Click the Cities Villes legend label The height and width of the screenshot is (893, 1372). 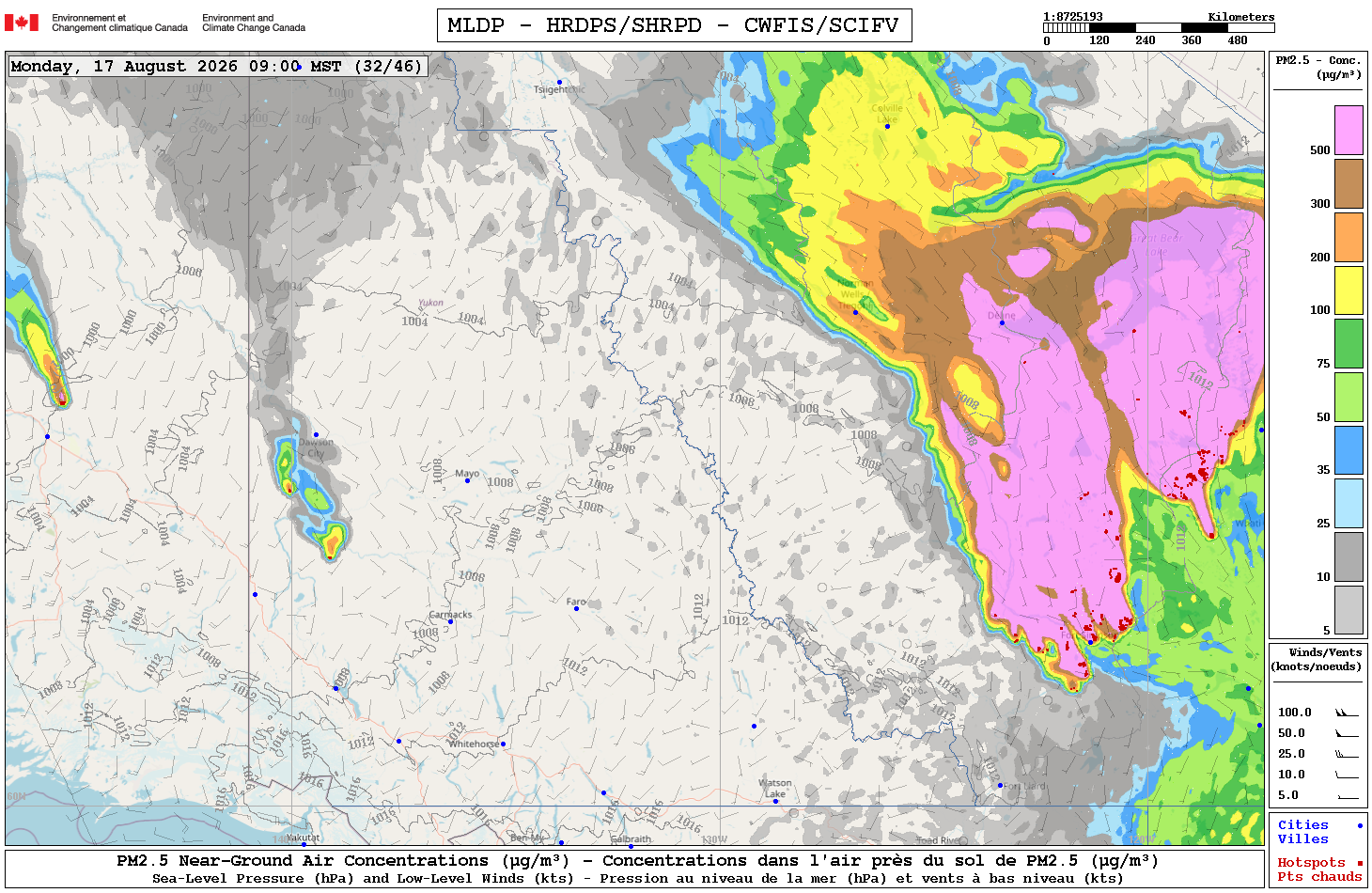[1302, 832]
